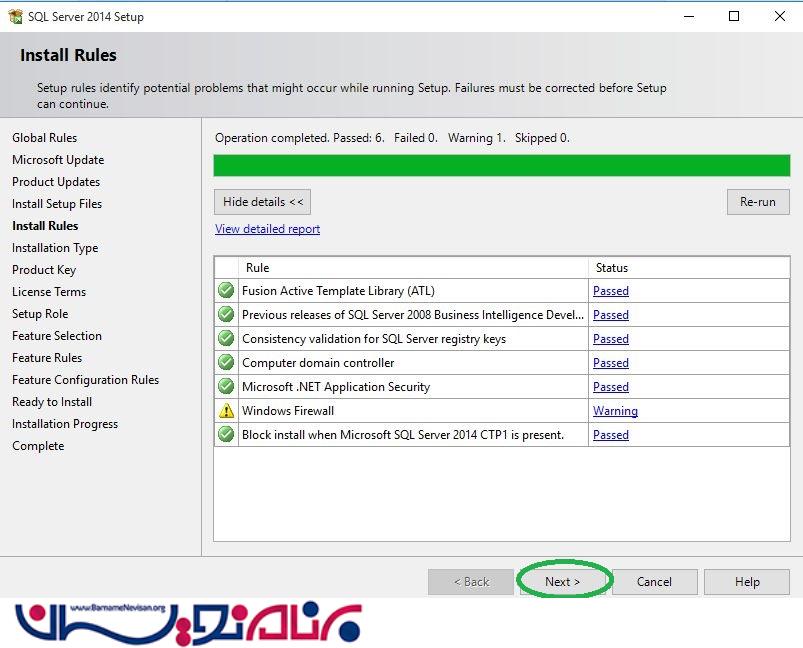The height and width of the screenshot is (648, 803).
Task: Click the disabled Back button
Action: tap(471, 582)
